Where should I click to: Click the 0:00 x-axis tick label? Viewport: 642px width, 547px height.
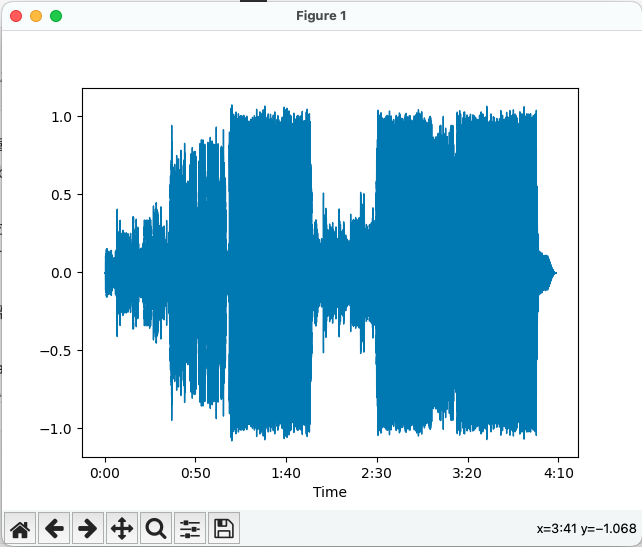click(105, 473)
